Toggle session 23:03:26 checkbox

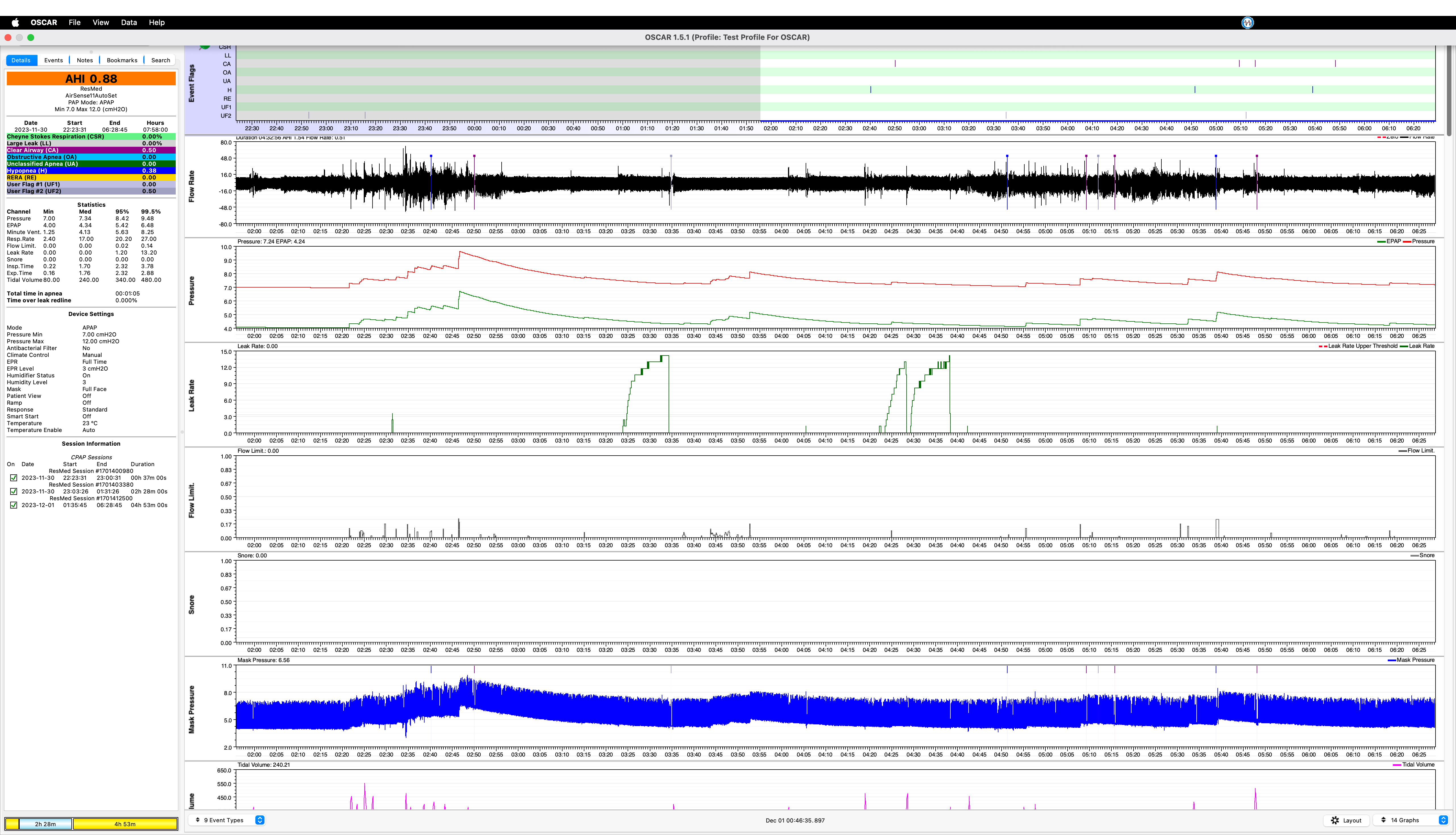pyautogui.click(x=14, y=491)
